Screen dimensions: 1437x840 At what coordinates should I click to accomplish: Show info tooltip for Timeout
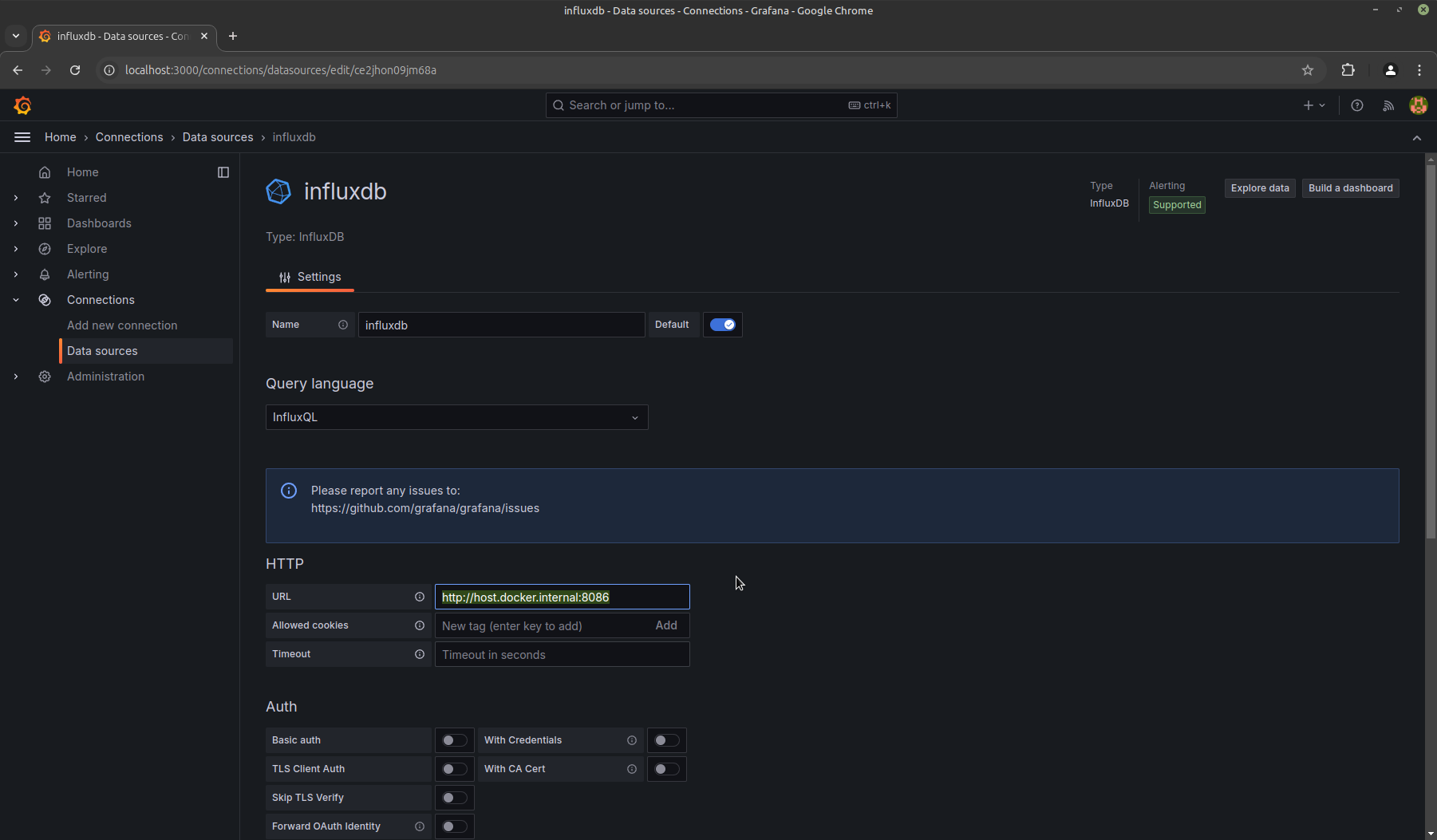[420, 654]
